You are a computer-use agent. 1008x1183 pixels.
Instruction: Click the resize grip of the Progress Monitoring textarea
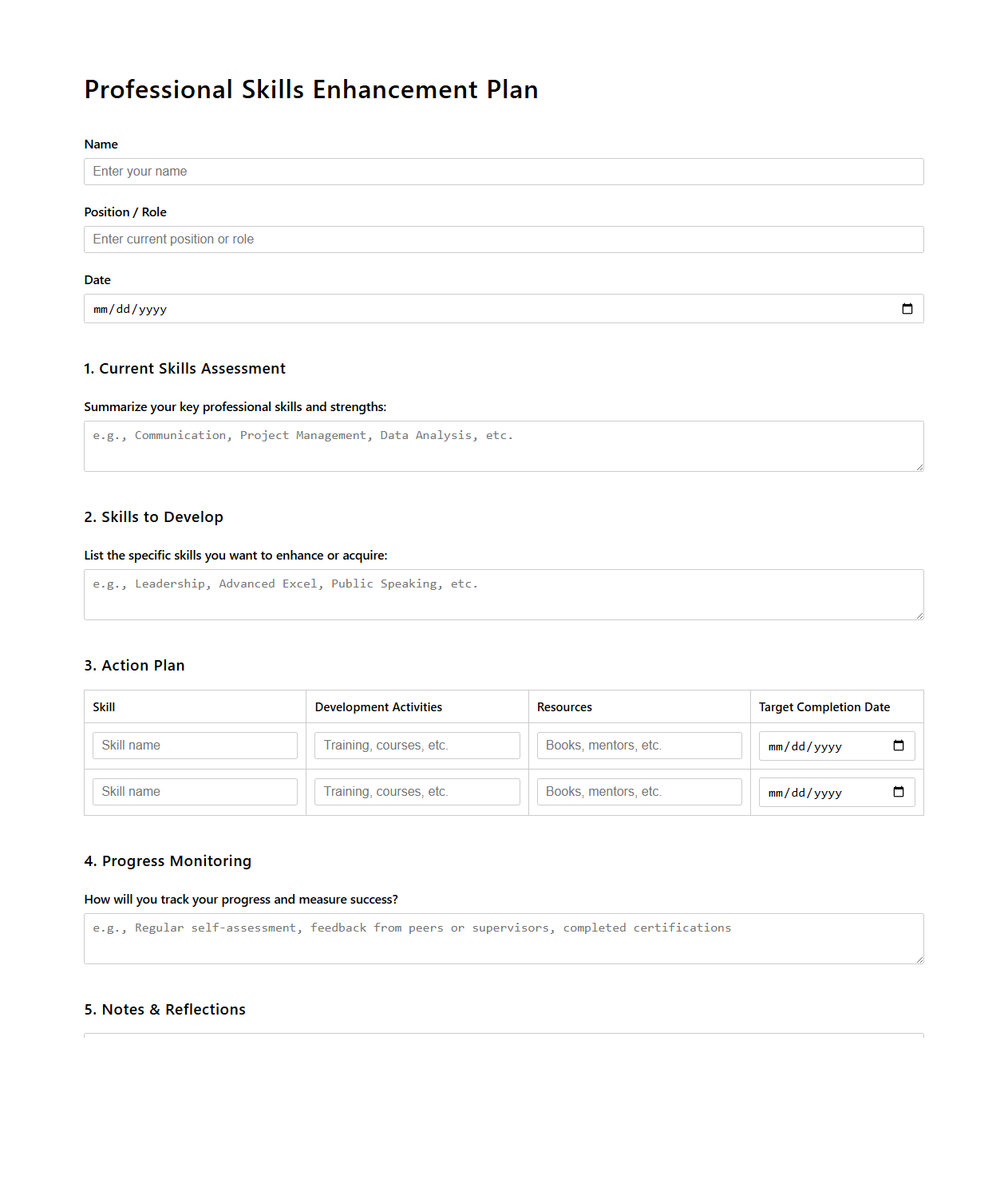[919, 959]
